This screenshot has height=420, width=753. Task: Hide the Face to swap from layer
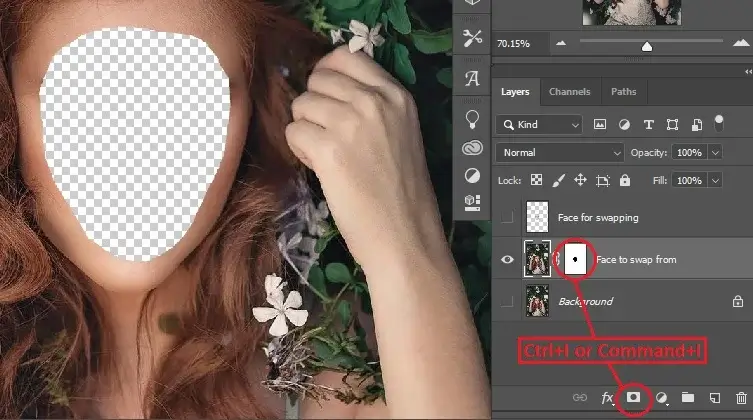507,260
